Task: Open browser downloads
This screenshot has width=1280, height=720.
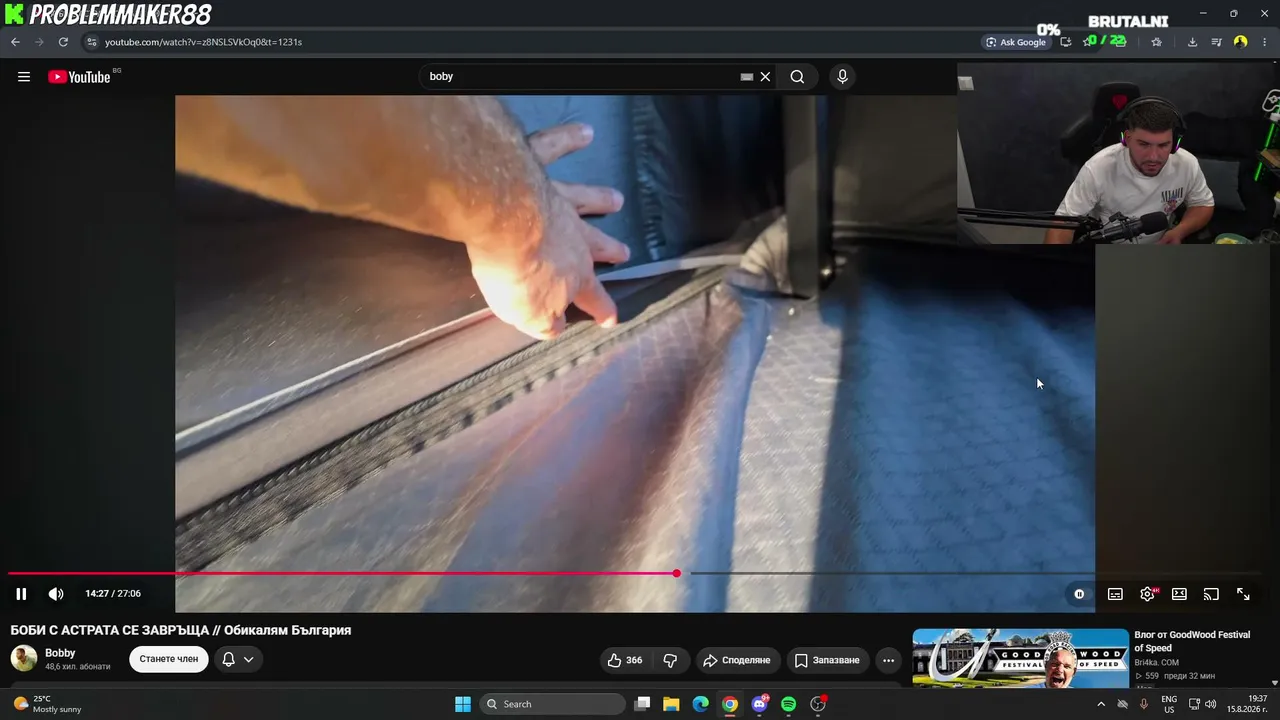Action: (x=1192, y=42)
